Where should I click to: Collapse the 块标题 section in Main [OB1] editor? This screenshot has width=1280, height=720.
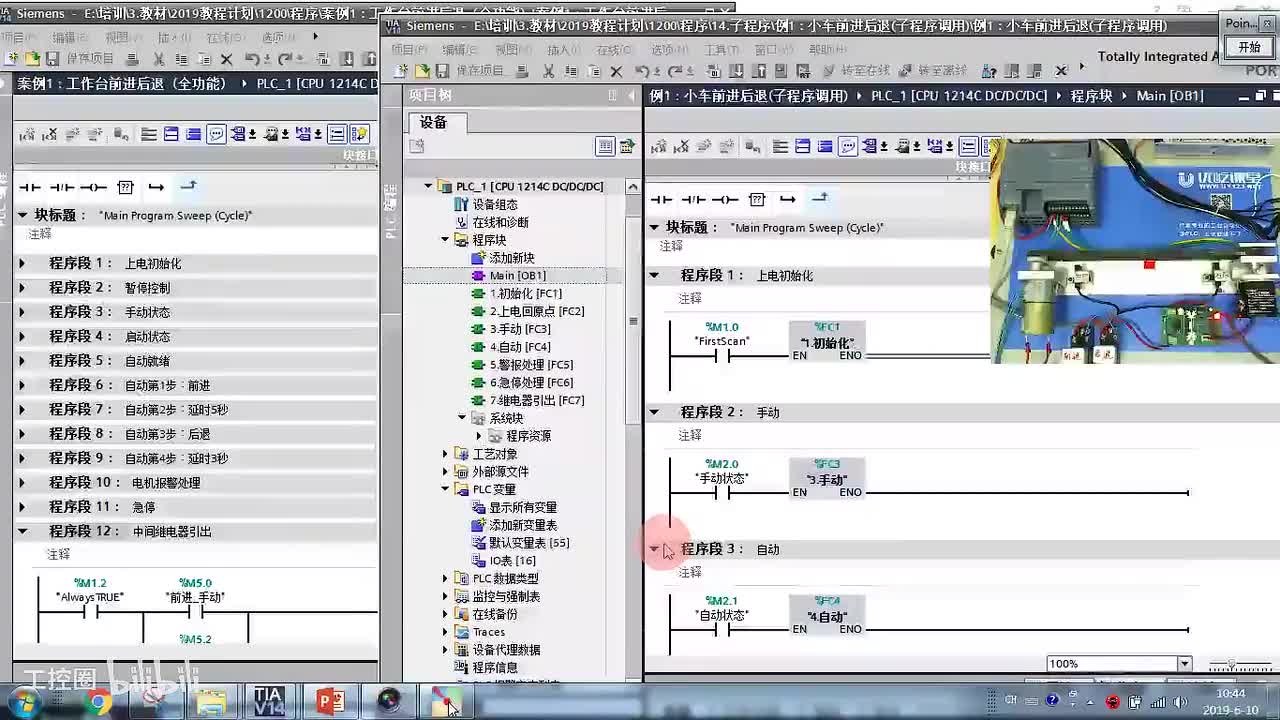(655, 227)
